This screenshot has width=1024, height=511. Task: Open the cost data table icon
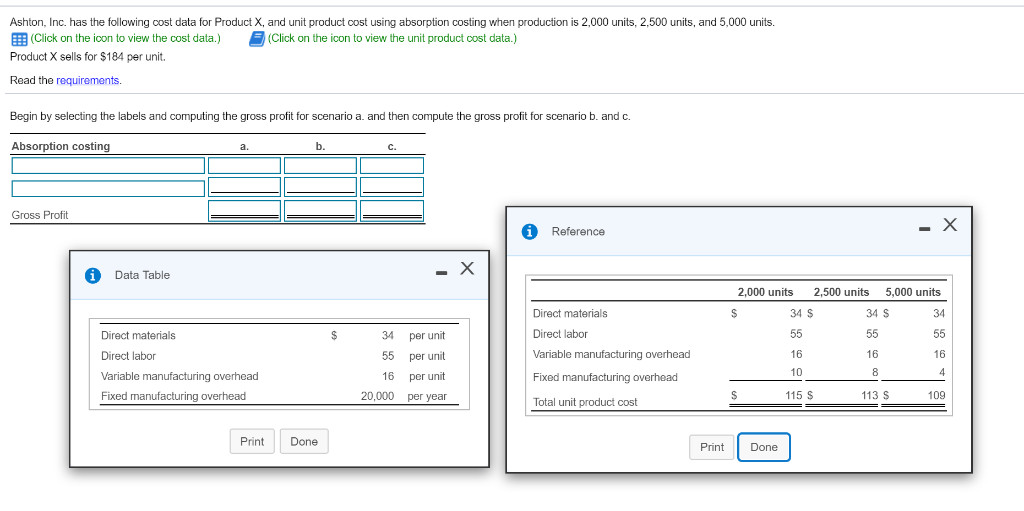click(x=19, y=39)
